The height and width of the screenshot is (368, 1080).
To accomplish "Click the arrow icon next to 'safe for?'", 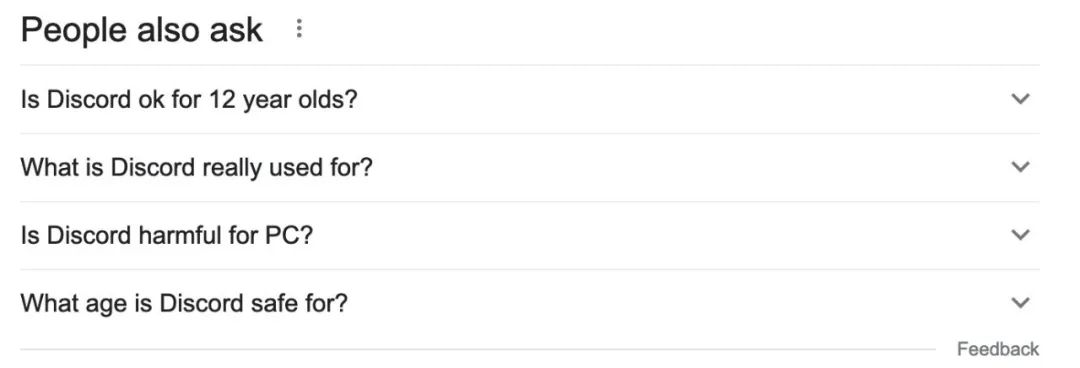I will click(1020, 302).
